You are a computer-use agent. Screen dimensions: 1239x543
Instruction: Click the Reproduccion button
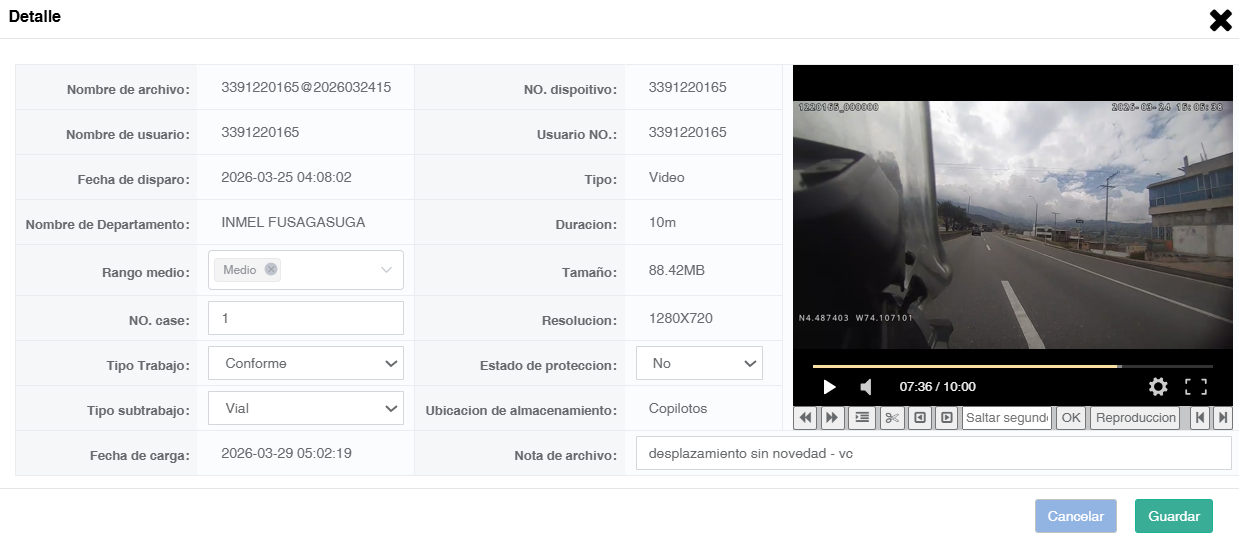[x=1135, y=417]
